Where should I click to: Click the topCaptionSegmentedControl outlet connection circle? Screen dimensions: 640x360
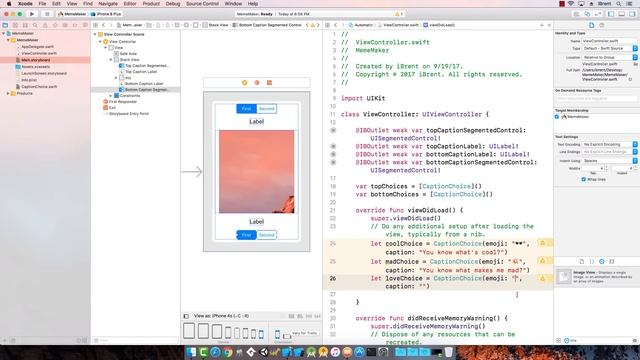[333, 130]
